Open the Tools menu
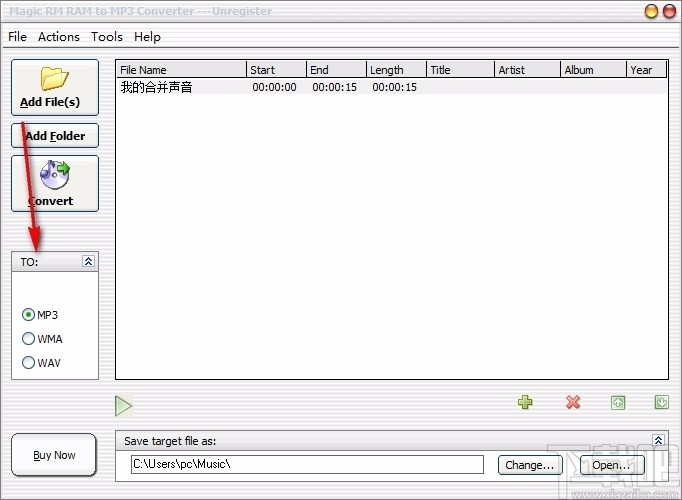682x500 pixels. pyautogui.click(x=107, y=37)
